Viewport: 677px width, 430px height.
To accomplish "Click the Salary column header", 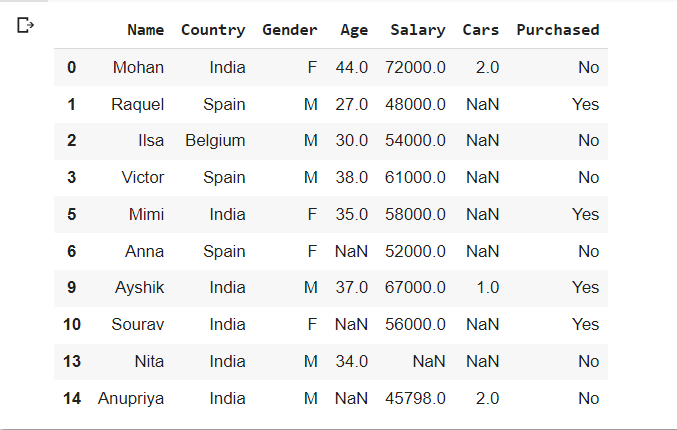I will 418,30.
